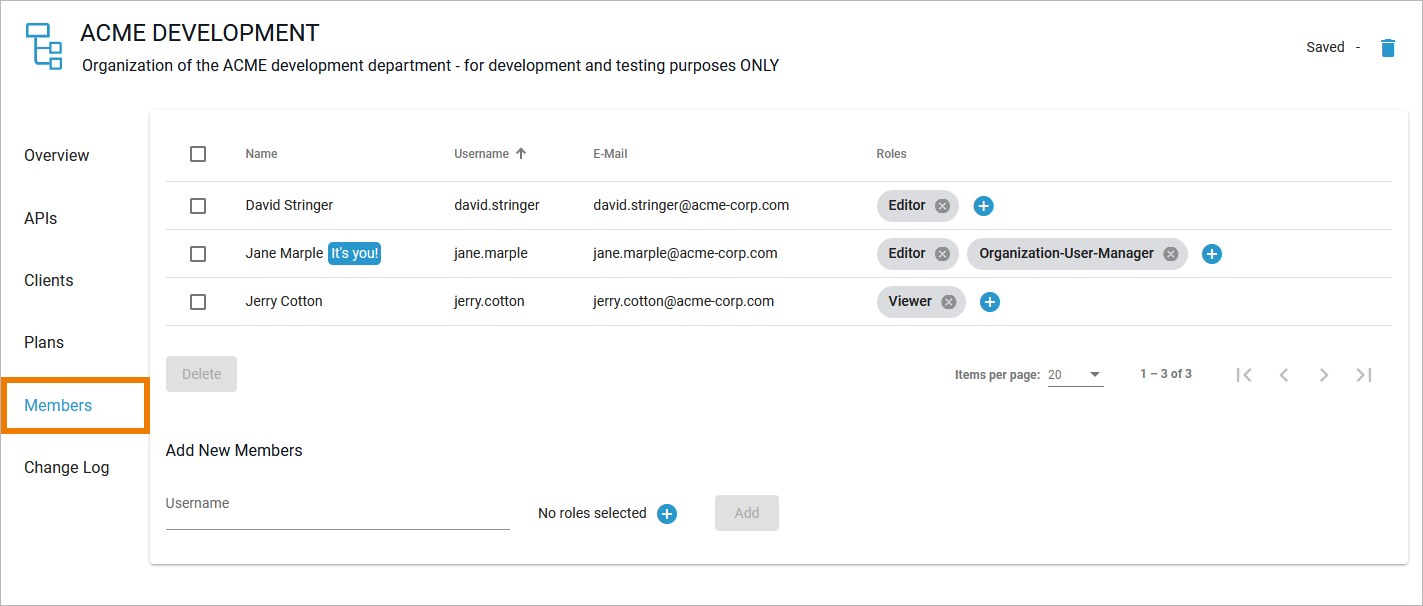Remove Viewer role from Jerry Cotton
This screenshot has width=1423, height=606.
(948, 302)
